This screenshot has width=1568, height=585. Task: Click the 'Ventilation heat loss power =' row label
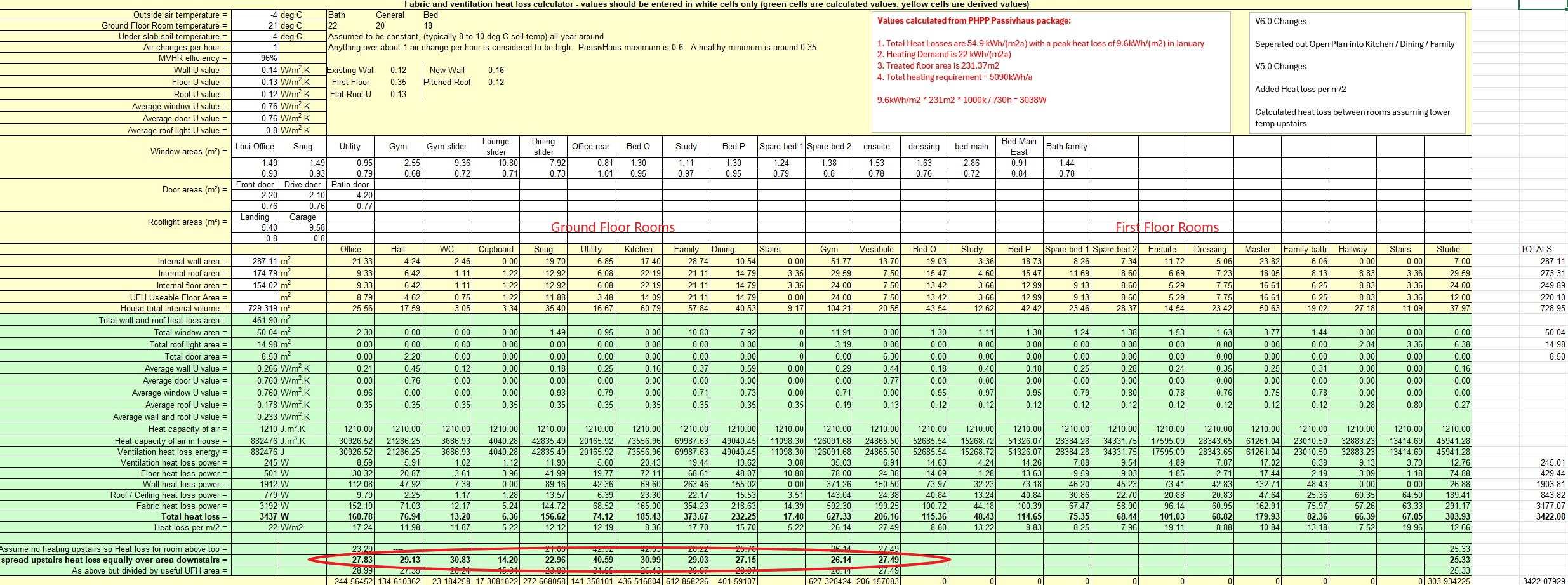[174, 463]
